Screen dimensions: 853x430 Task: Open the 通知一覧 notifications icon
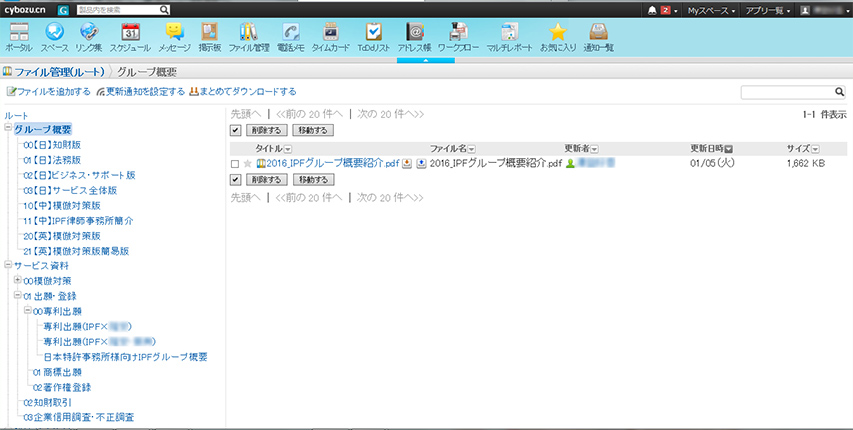click(x=598, y=32)
